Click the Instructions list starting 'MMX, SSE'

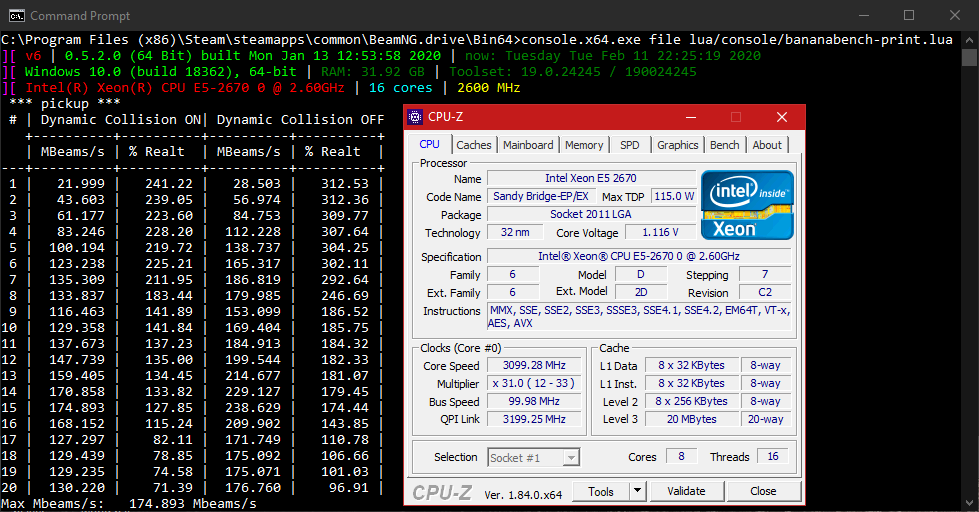coord(639,317)
